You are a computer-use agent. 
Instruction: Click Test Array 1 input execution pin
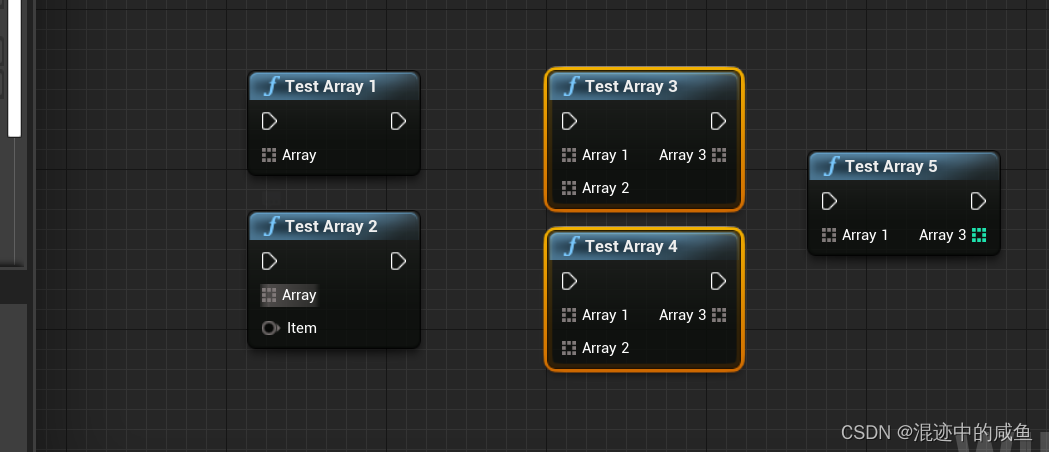(270, 121)
